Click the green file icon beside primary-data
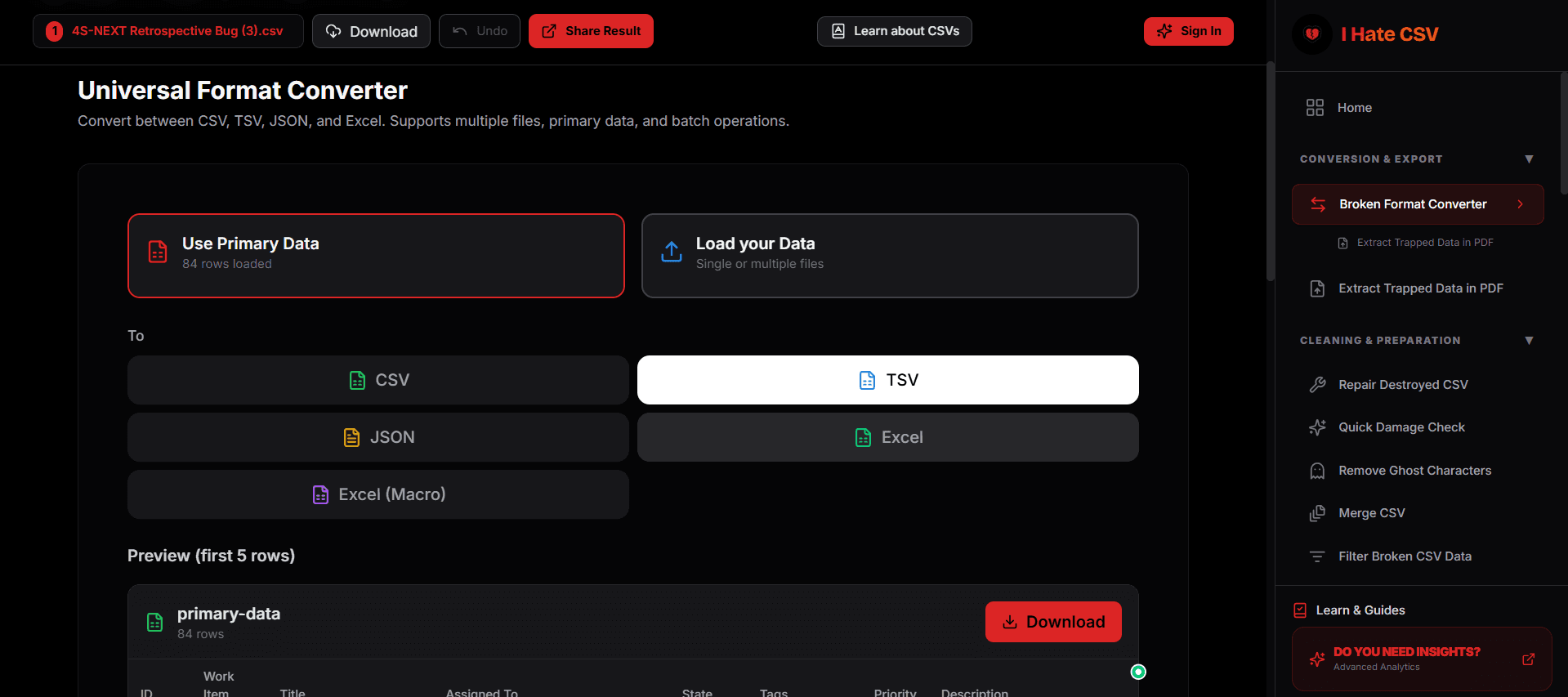The image size is (1568, 697). [x=154, y=623]
